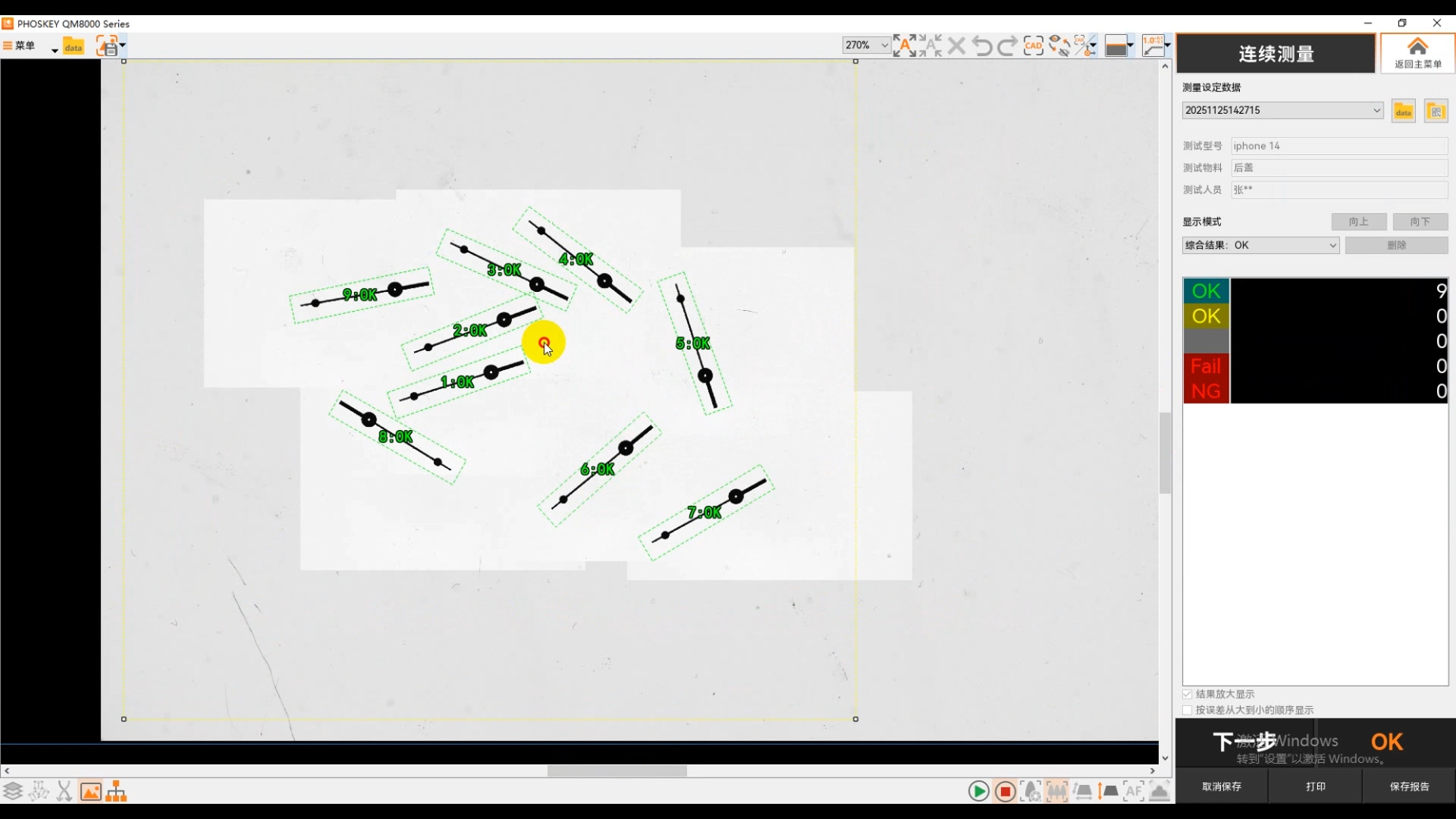Screen dimensions: 1456x819
Task: Click the image display icon in bottom toolbar
Action: [90, 792]
